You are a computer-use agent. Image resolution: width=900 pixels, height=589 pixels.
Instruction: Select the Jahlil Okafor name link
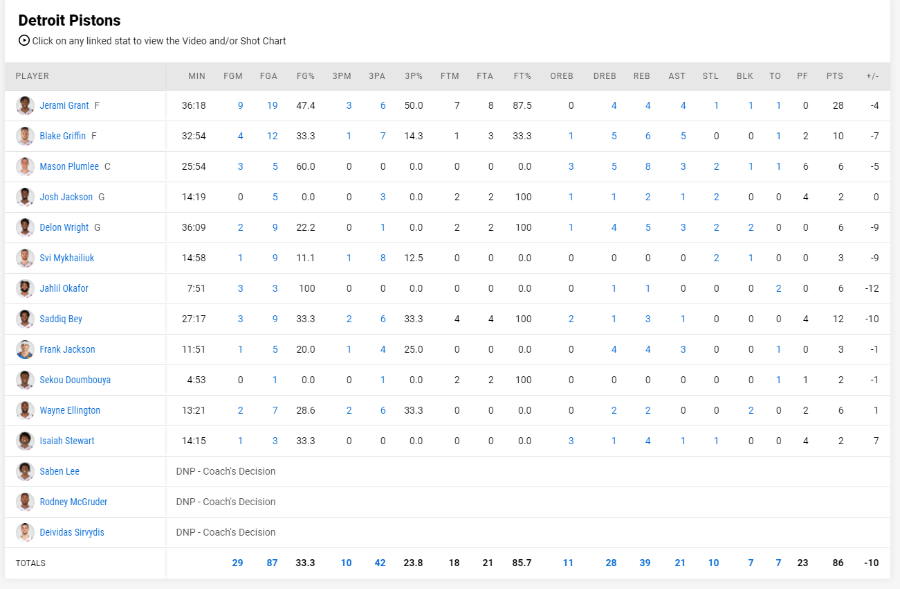coord(64,288)
